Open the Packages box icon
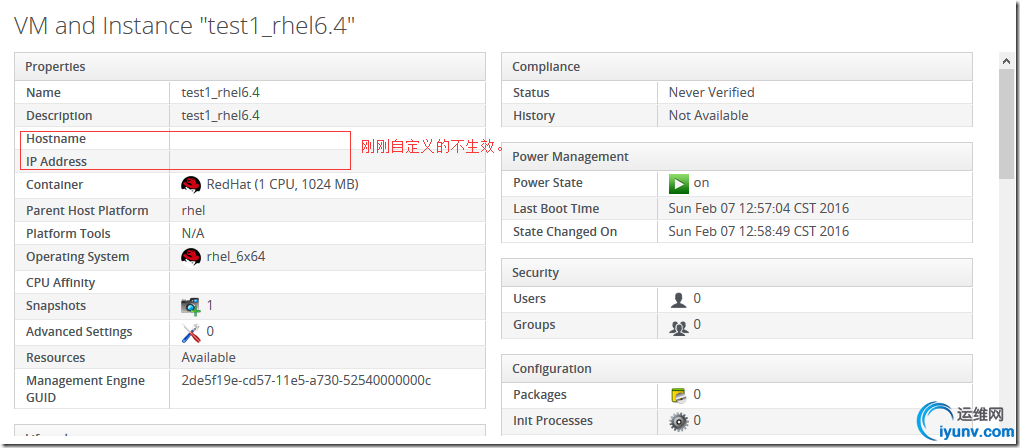 (679, 395)
